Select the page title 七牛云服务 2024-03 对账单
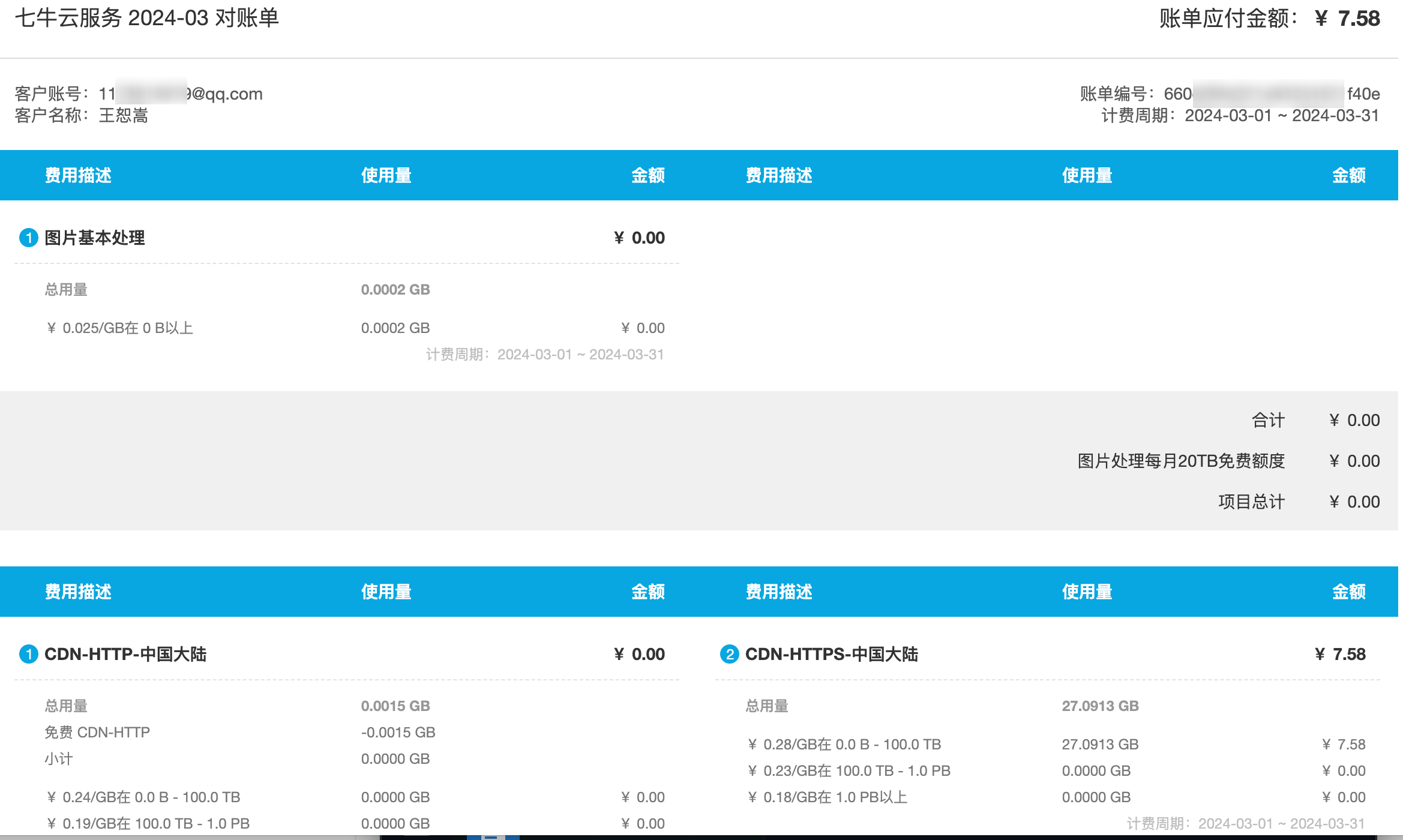 147,18
